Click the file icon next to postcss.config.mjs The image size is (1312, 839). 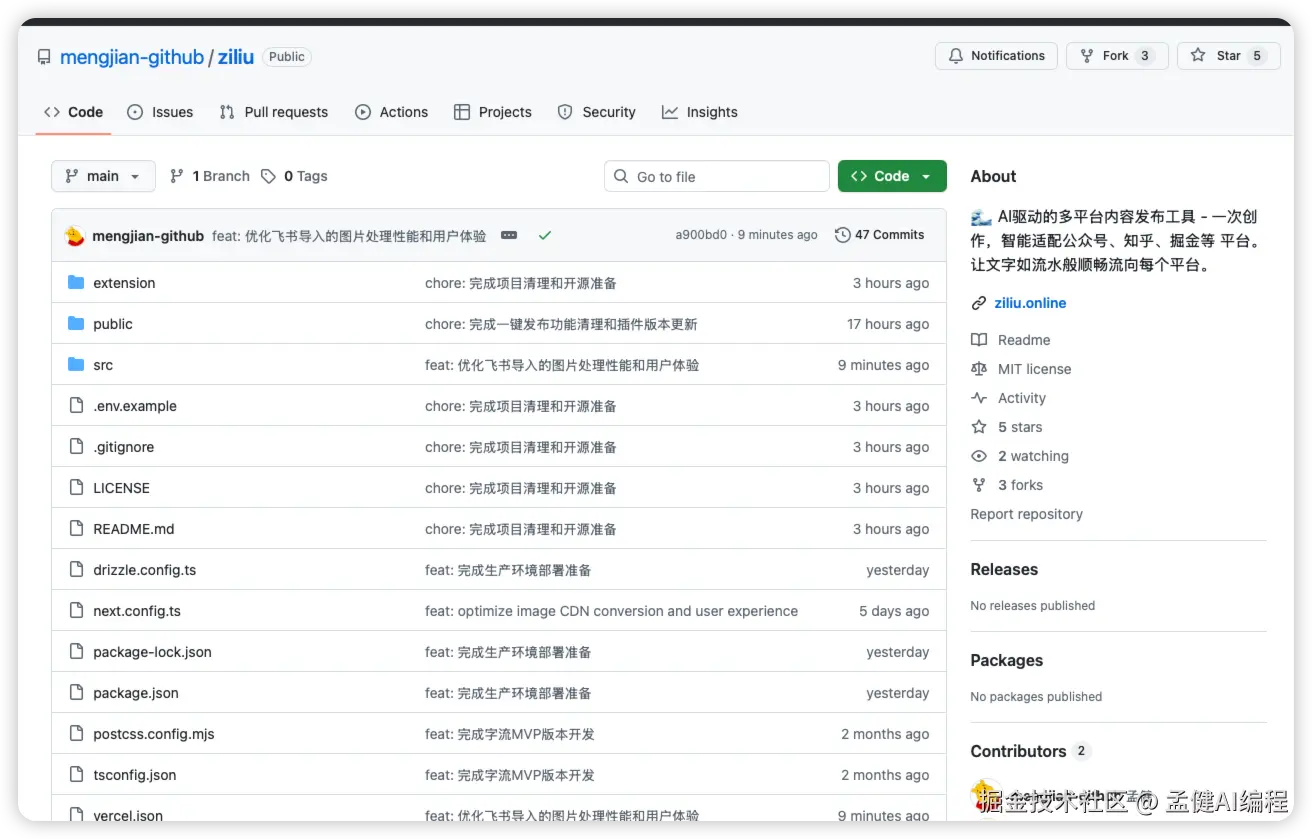pos(76,734)
